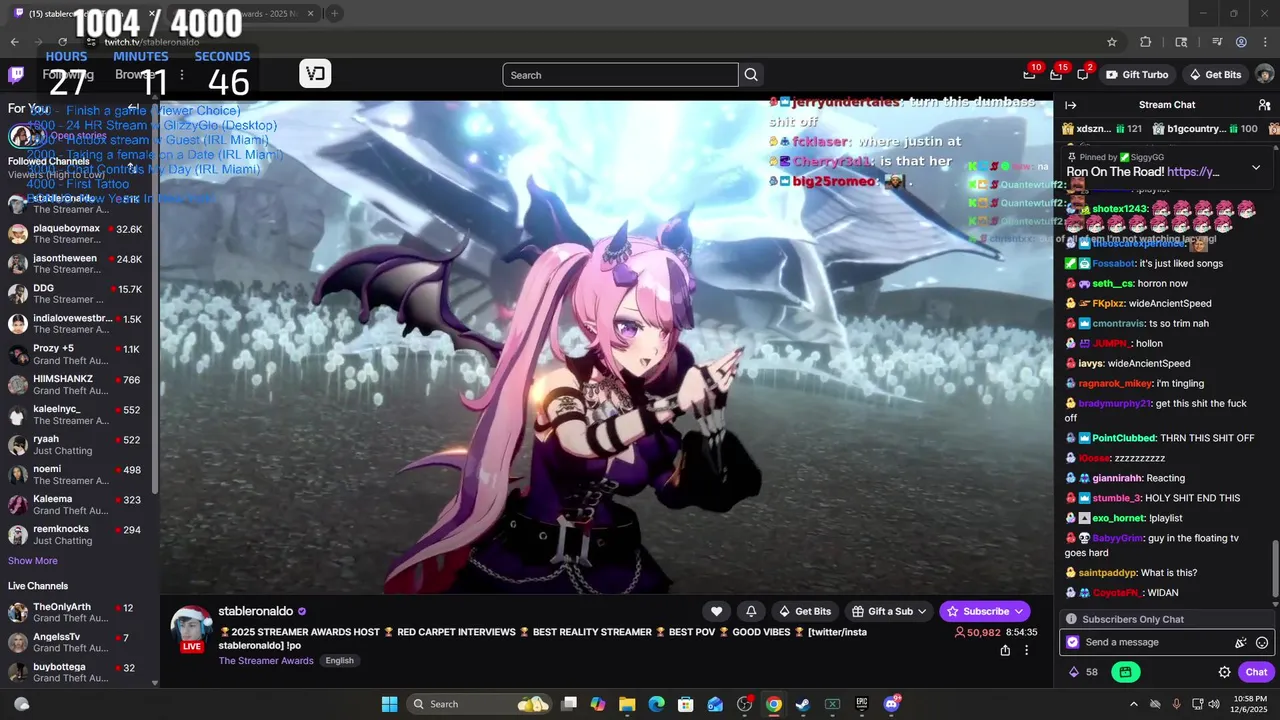Open the chat Community users icon
This screenshot has height=720, width=1280.
1264,105
